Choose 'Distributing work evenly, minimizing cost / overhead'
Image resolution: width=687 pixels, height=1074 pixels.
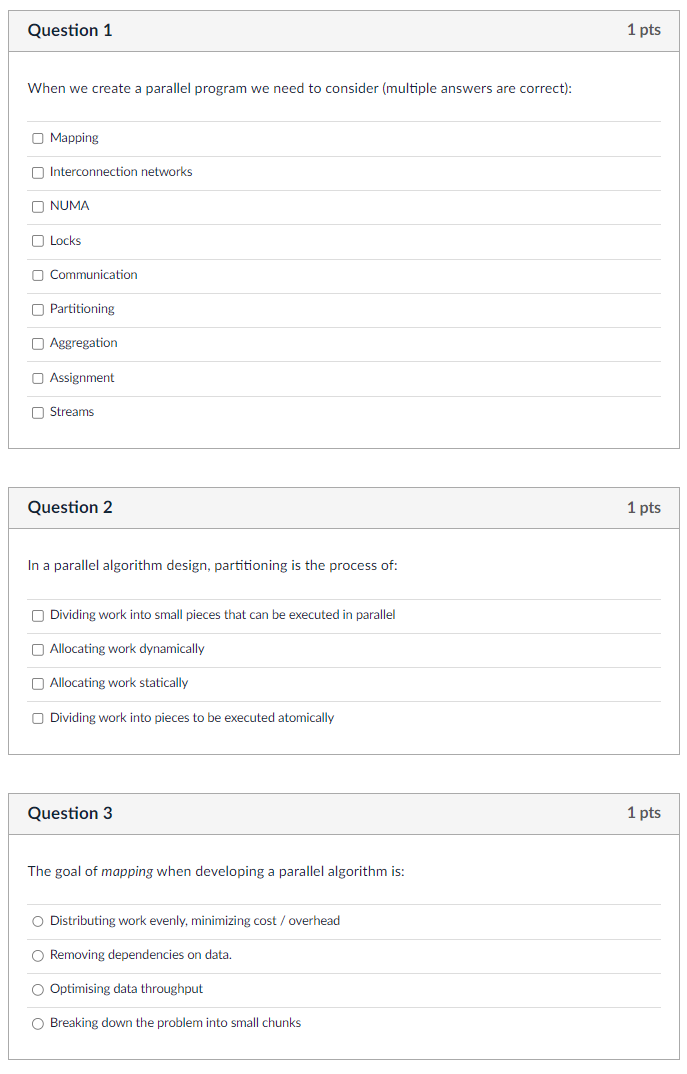tap(37, 921)
